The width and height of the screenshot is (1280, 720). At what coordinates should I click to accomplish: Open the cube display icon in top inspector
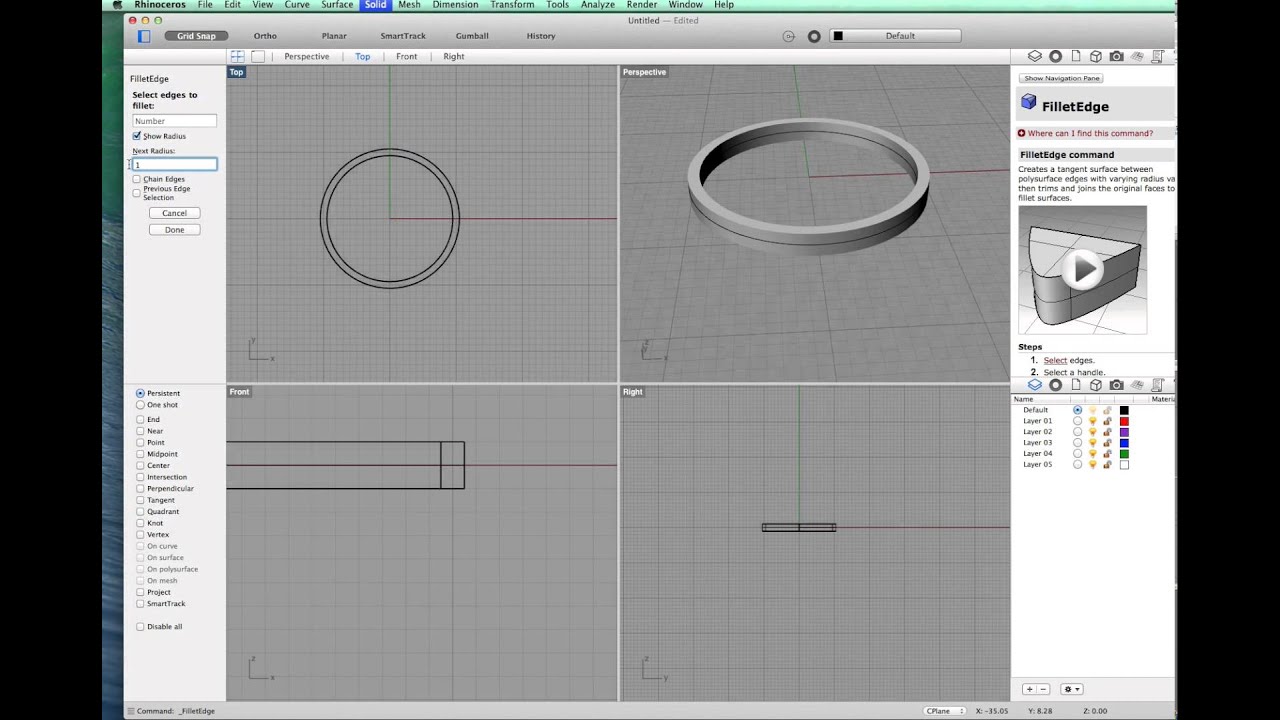(x=1096, y=56)
